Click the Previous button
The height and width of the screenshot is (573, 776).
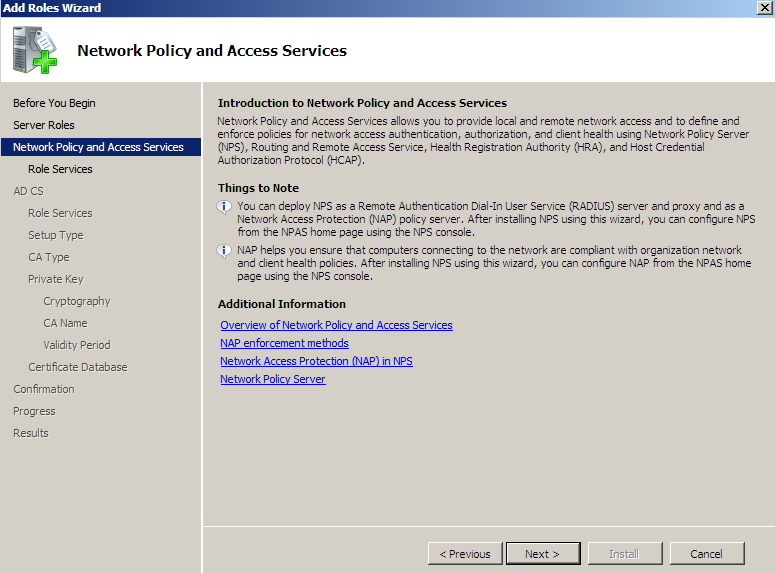click(465, 553)
